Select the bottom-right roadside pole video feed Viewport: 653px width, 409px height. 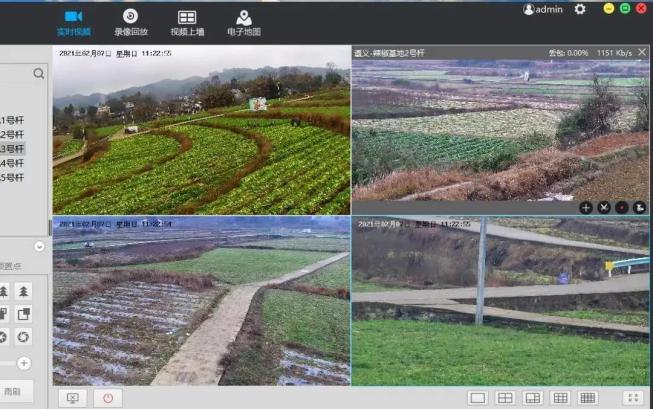(500, 301)
